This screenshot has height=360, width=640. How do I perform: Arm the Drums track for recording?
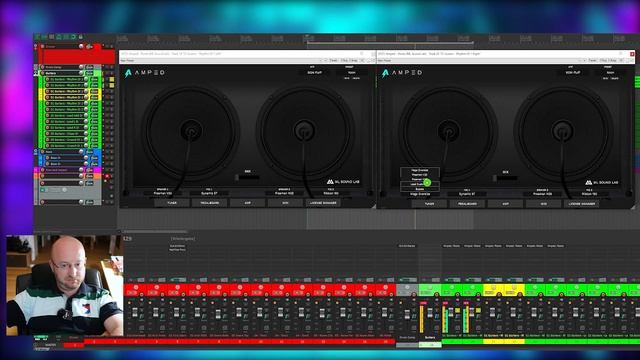pos(42,47)
